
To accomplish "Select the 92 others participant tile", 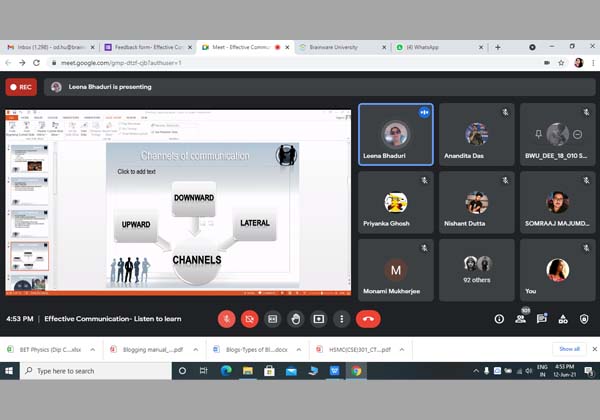I will (477, 271).
